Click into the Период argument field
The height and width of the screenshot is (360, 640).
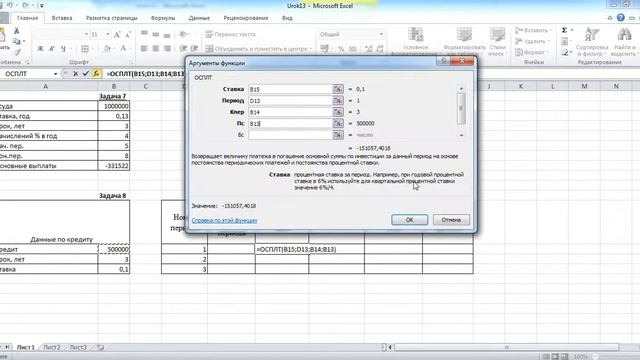pyautogui.click(x=290, y=100)
